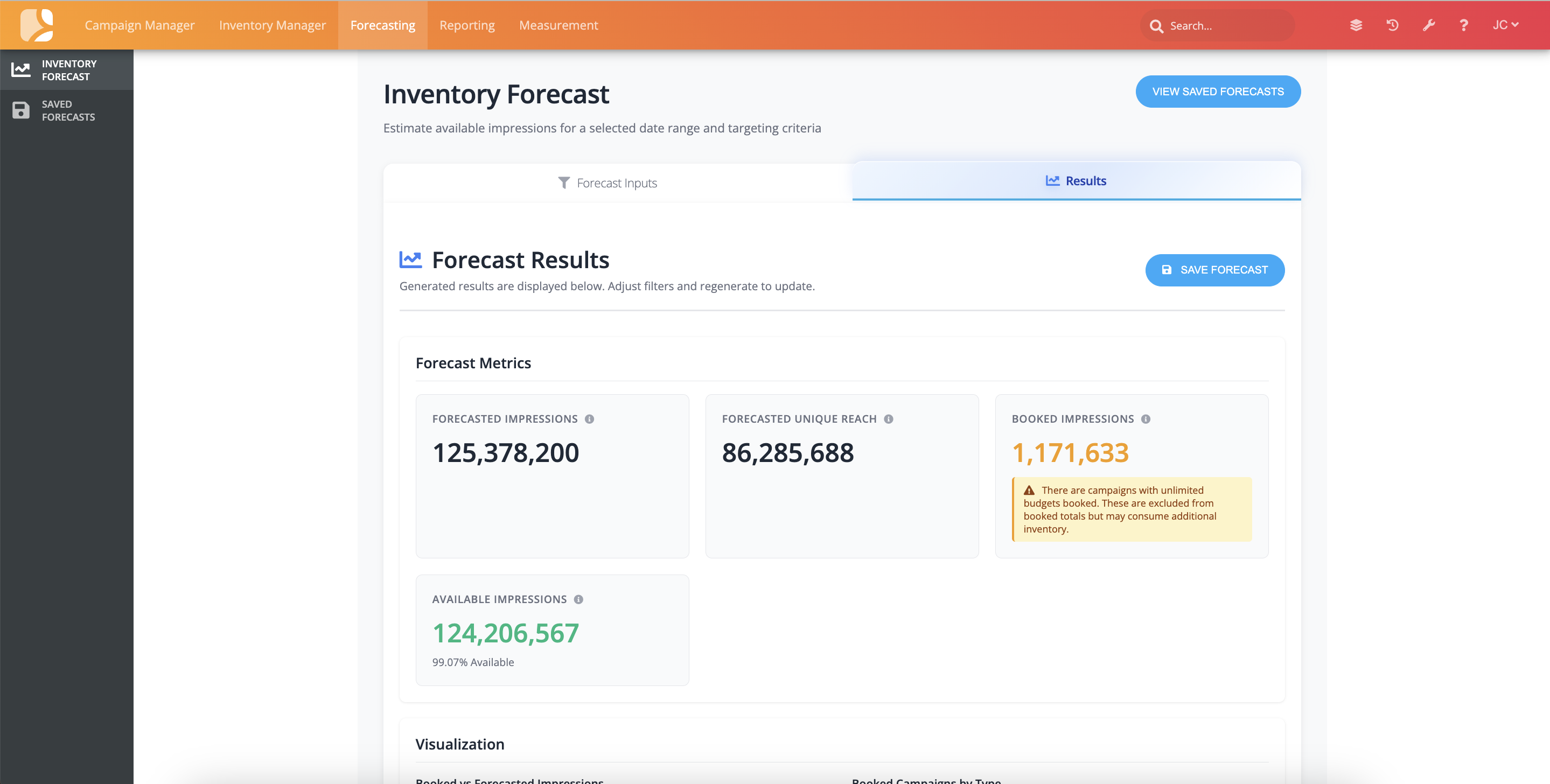Click the app logo in the header
Viewport: 1550px width, 784px height.
[x=37, y=25]
